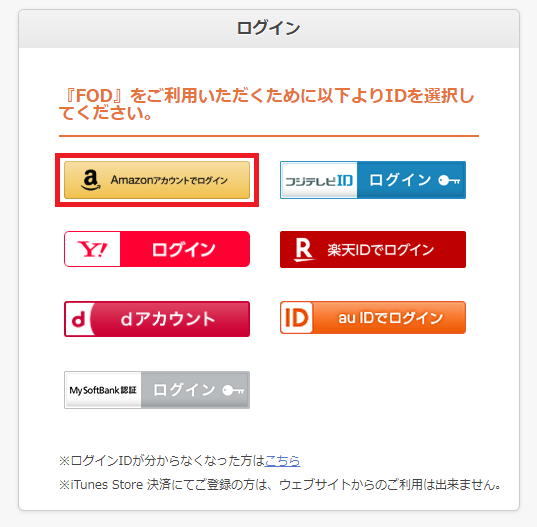Click the key icon on SoftBank login
This screenshot has height=527, width=537.
pos(233,390)
